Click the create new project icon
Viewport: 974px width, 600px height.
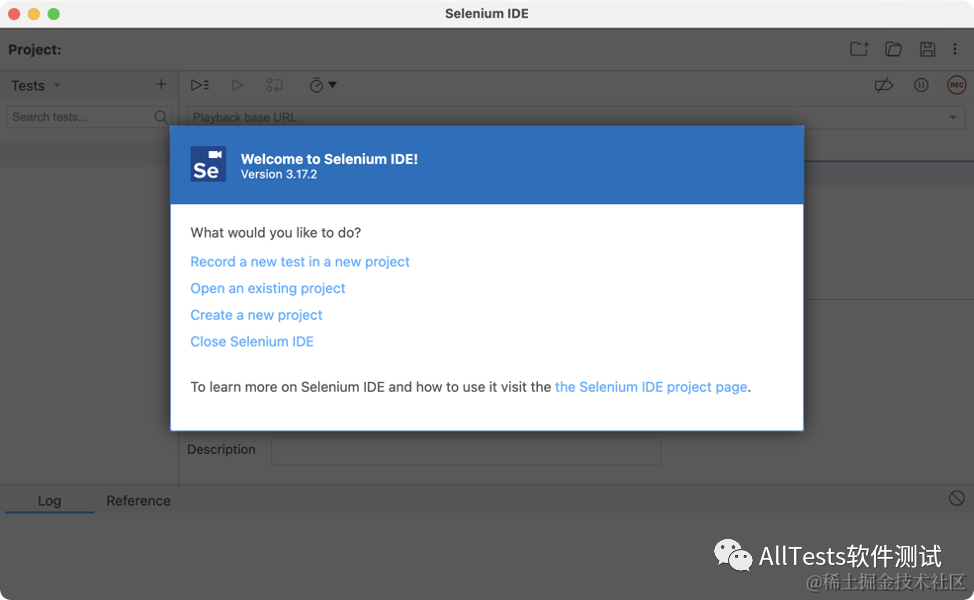click(859, 49)
